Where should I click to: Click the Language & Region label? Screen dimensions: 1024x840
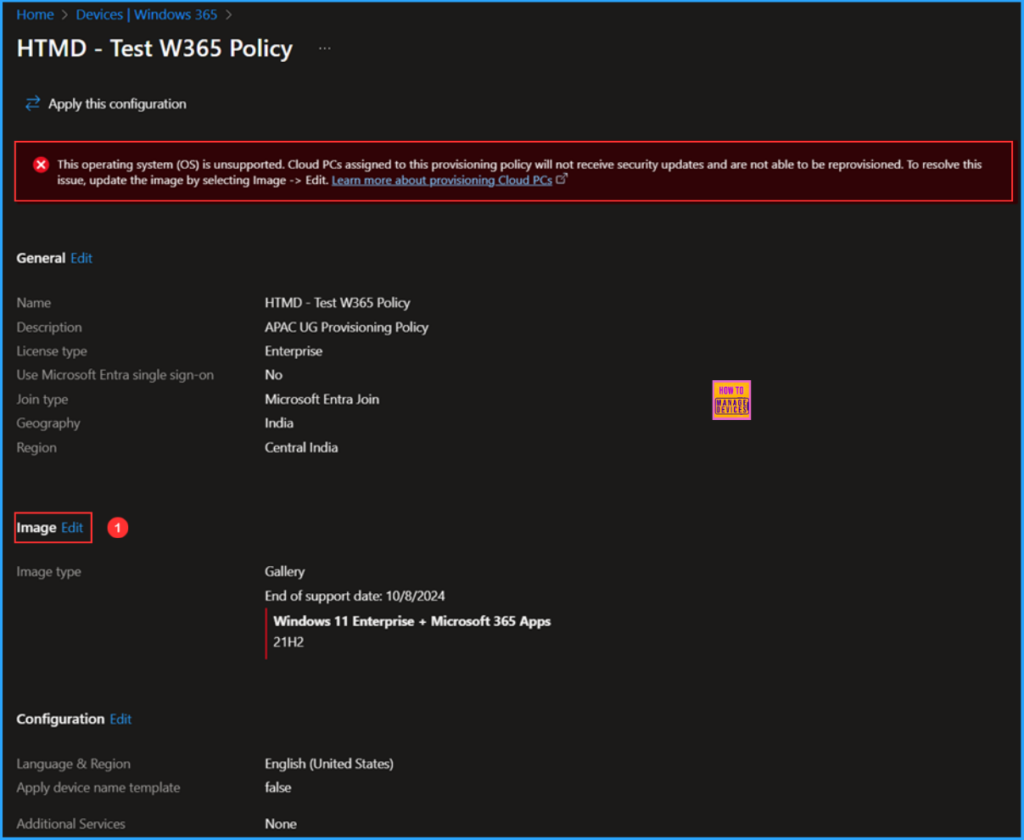click(73, 764)
